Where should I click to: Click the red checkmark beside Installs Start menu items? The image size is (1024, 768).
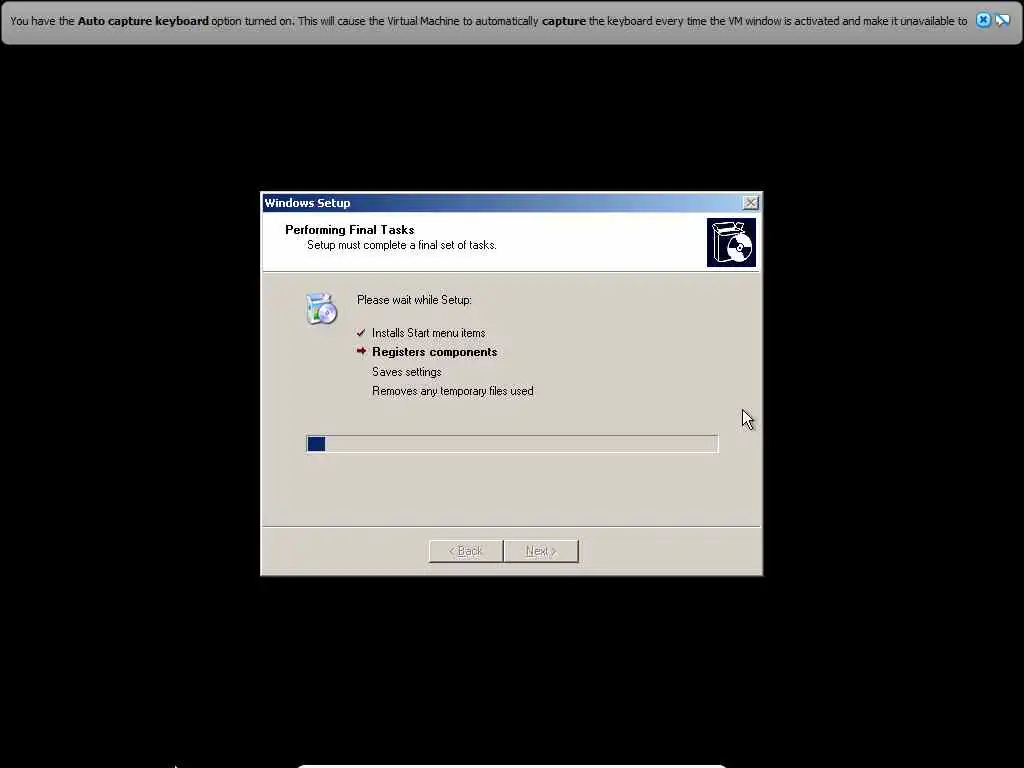tap(361, 332)
